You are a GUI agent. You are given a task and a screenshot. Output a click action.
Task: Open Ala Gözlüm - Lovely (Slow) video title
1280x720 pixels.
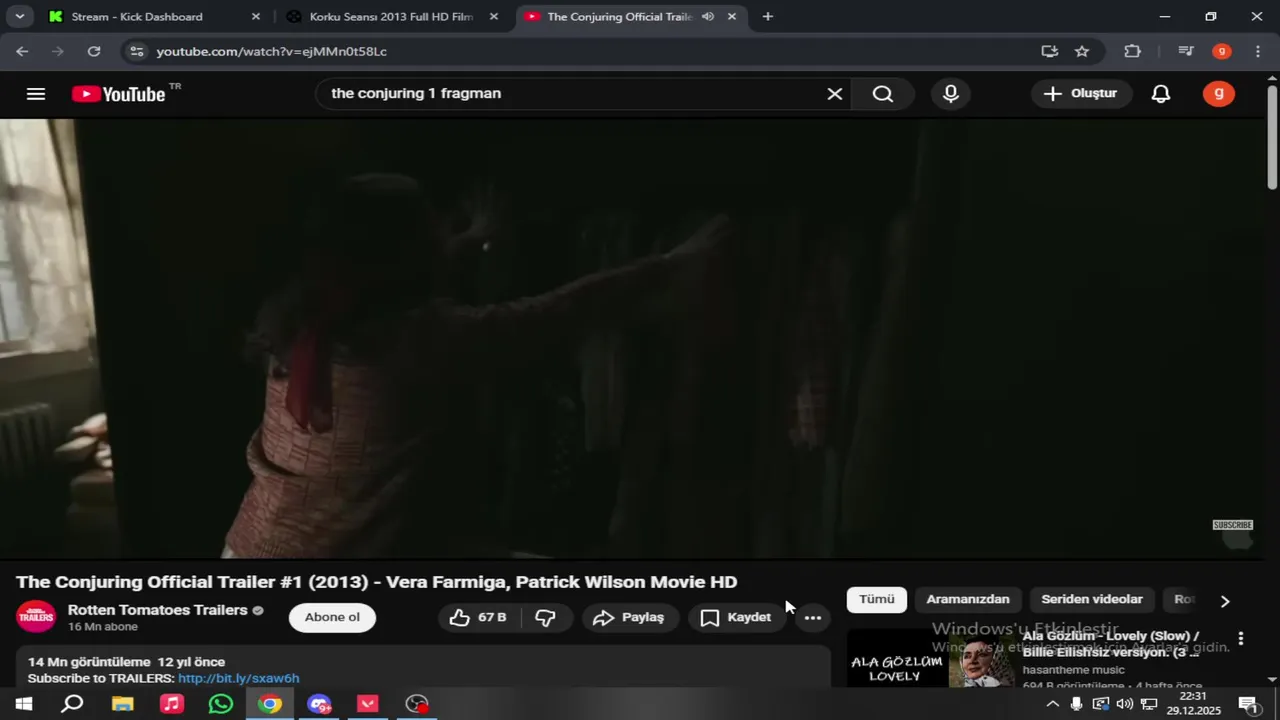pyautogui.click(x=1111, y=644)
